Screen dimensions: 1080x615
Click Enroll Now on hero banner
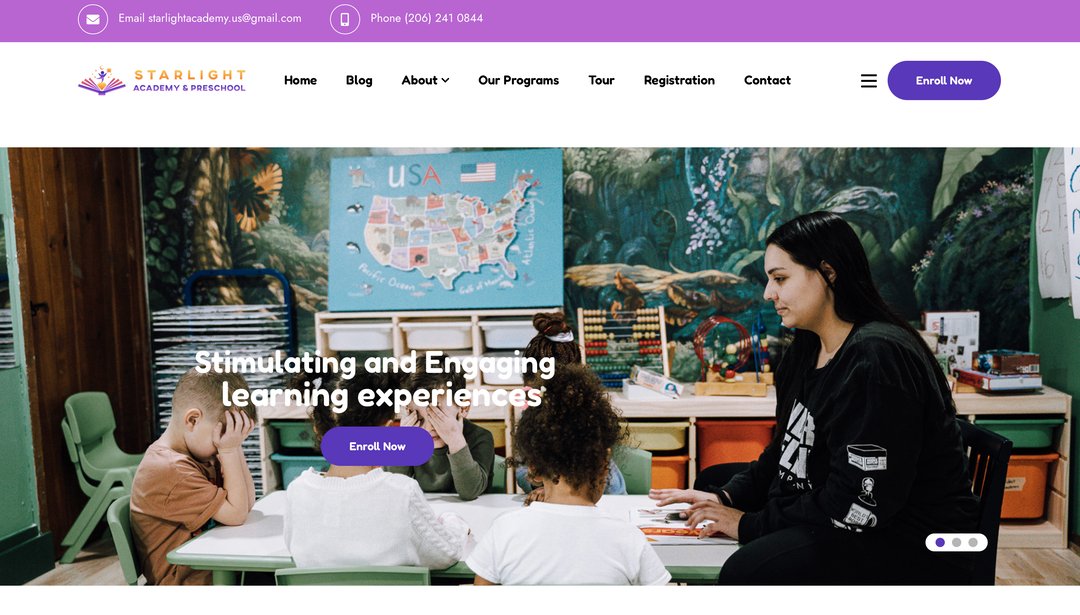[377, 446]
